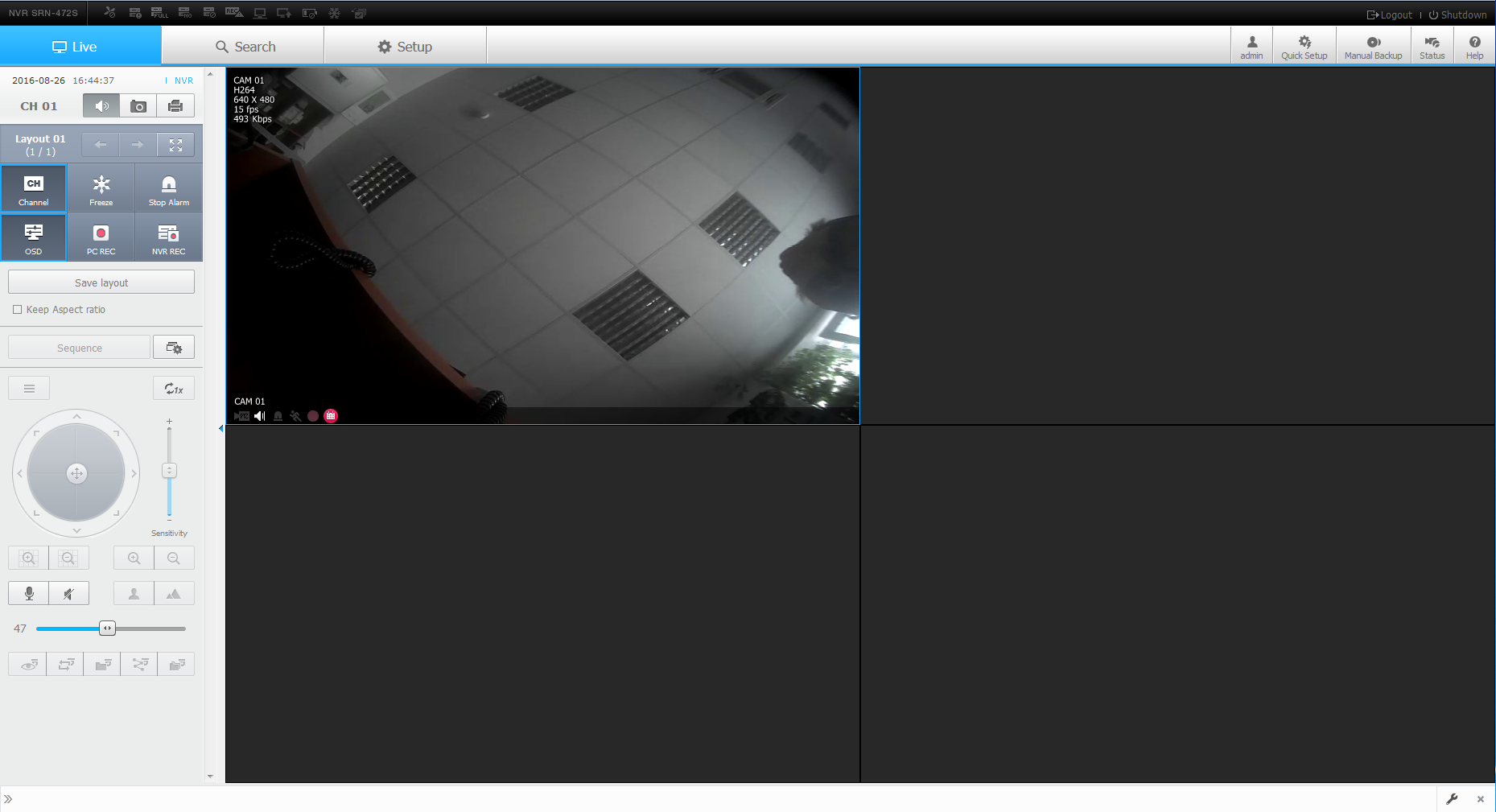The image size is (1496, 812).
Task: Click the Sequence button
Action: pyautogui.click(x=79, y=348)
